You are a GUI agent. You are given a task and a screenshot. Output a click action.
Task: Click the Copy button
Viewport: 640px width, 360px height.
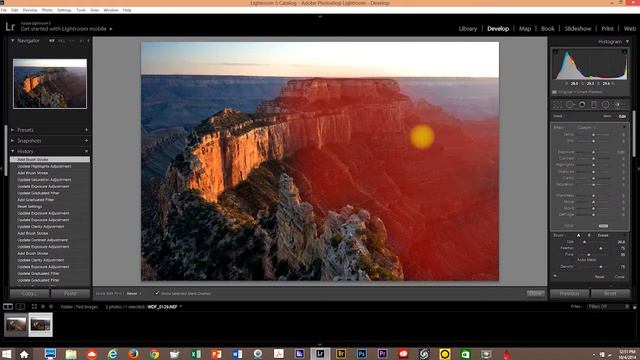29,293
